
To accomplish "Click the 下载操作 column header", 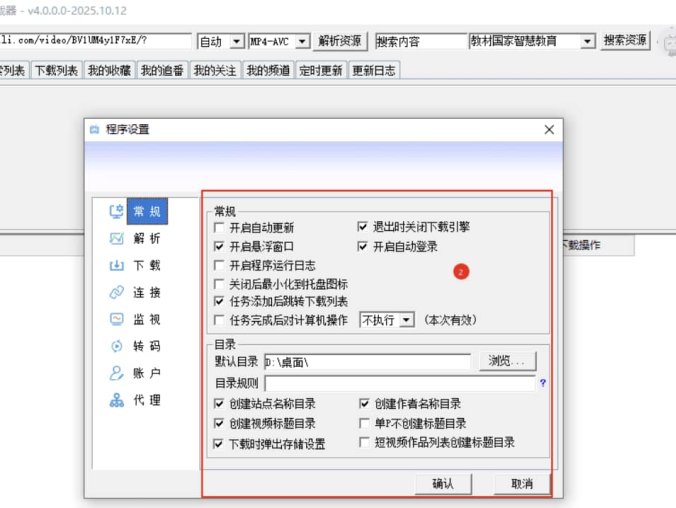I will [598, 245].
